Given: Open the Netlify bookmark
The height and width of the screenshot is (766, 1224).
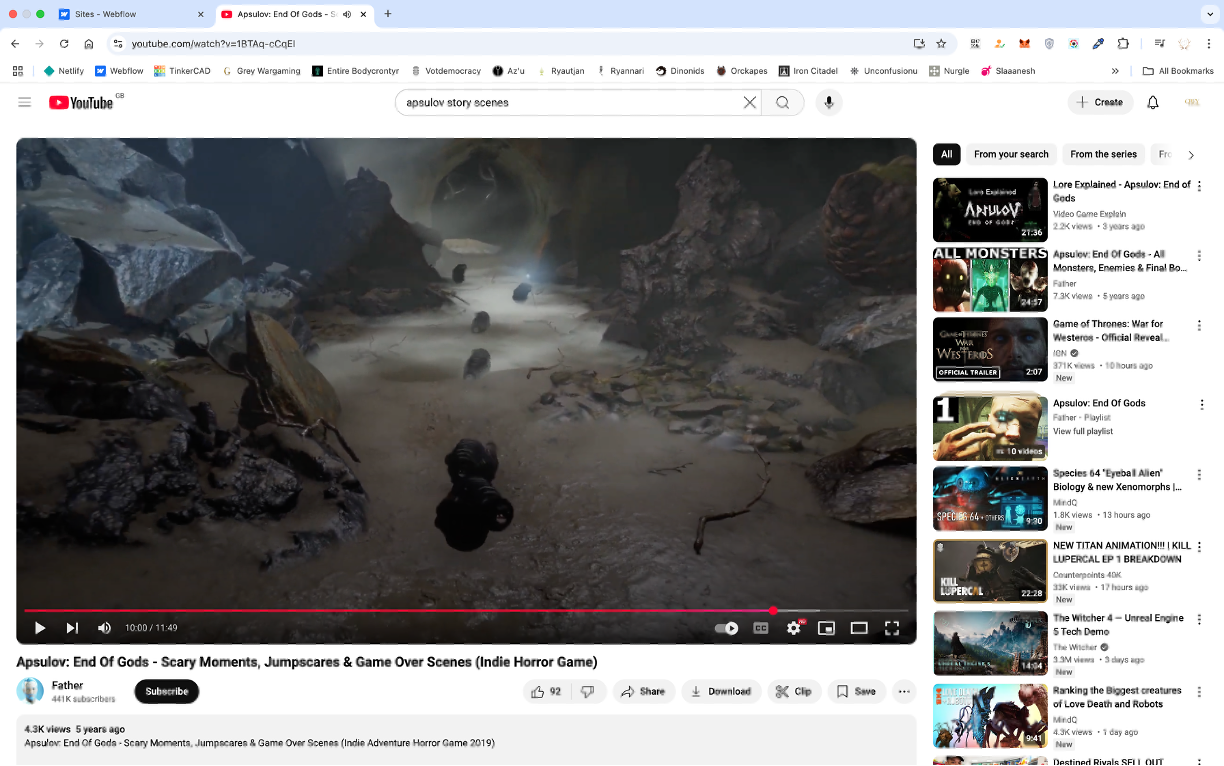Looking at the screenshot, I should point(64,71).
